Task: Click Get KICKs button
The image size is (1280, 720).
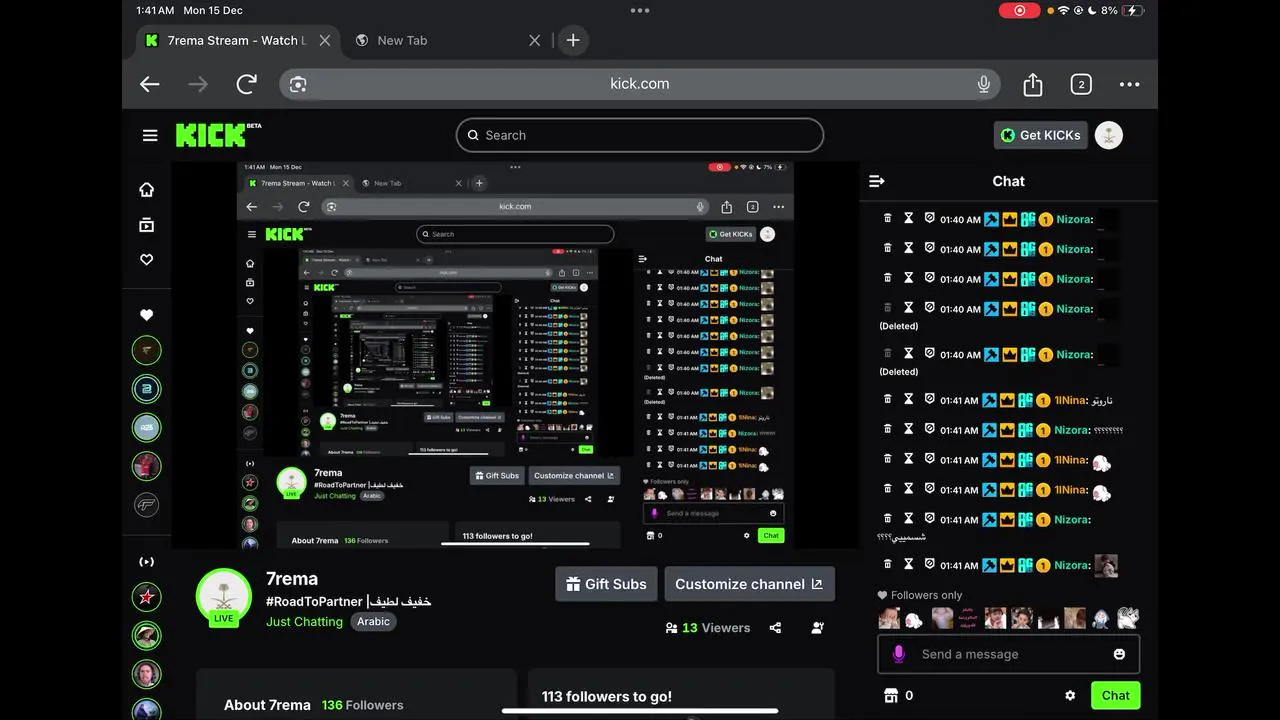Action: 1040,135
